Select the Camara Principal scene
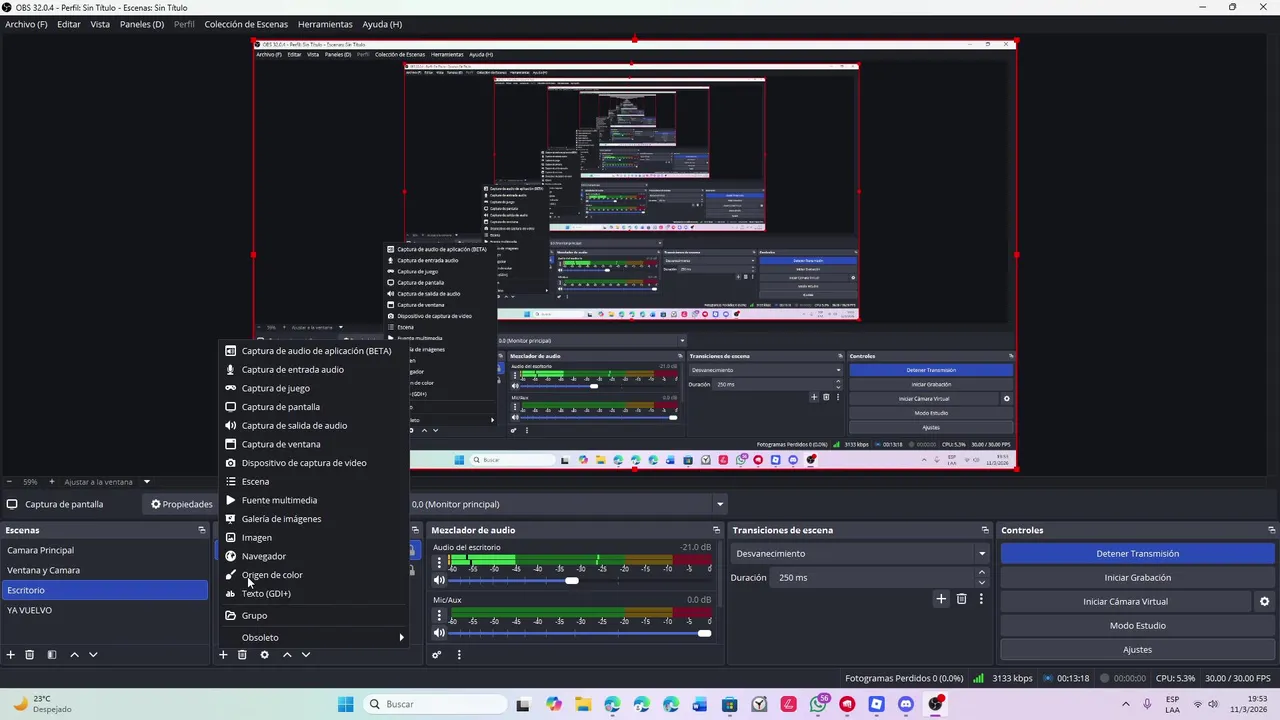Viewport: 1280px width, 720px height. pyautogui.click(x=104, y=550)
